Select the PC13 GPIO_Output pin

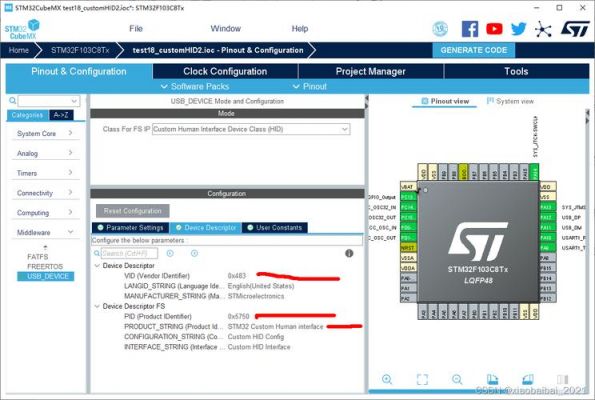click(x=408, y=197)
